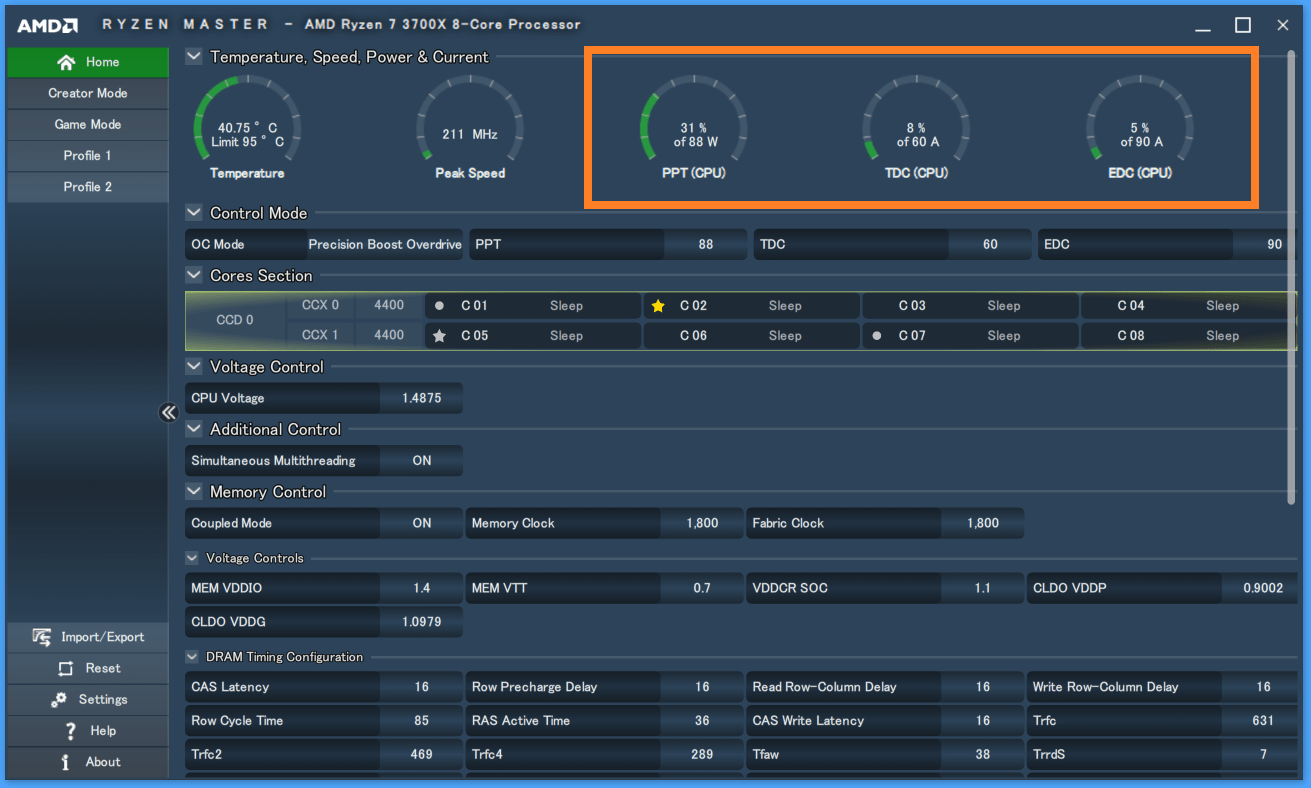Viewport: 1311px width, 788px height.
Task: Collapse the sidebar with the double-chevron icon
Action: [168, 412]
